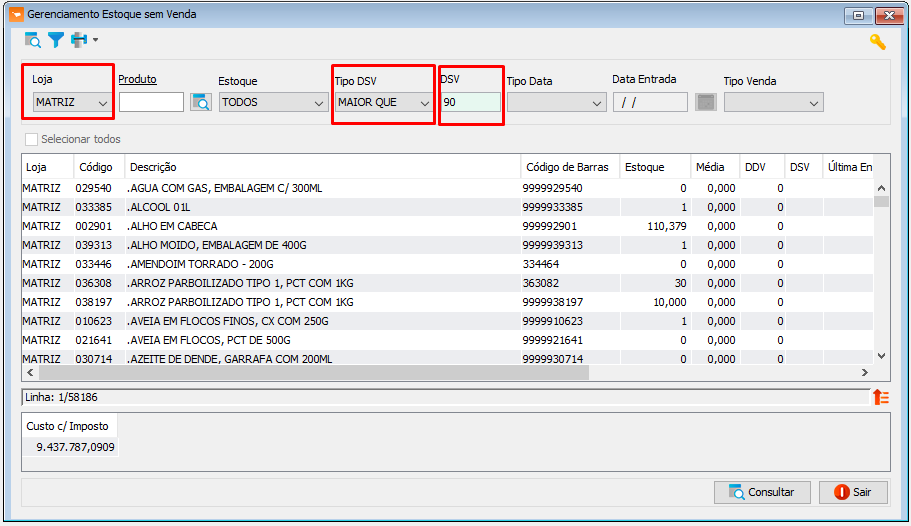Click the yellow key icon
Screen dimensions: 911x526
877,42
